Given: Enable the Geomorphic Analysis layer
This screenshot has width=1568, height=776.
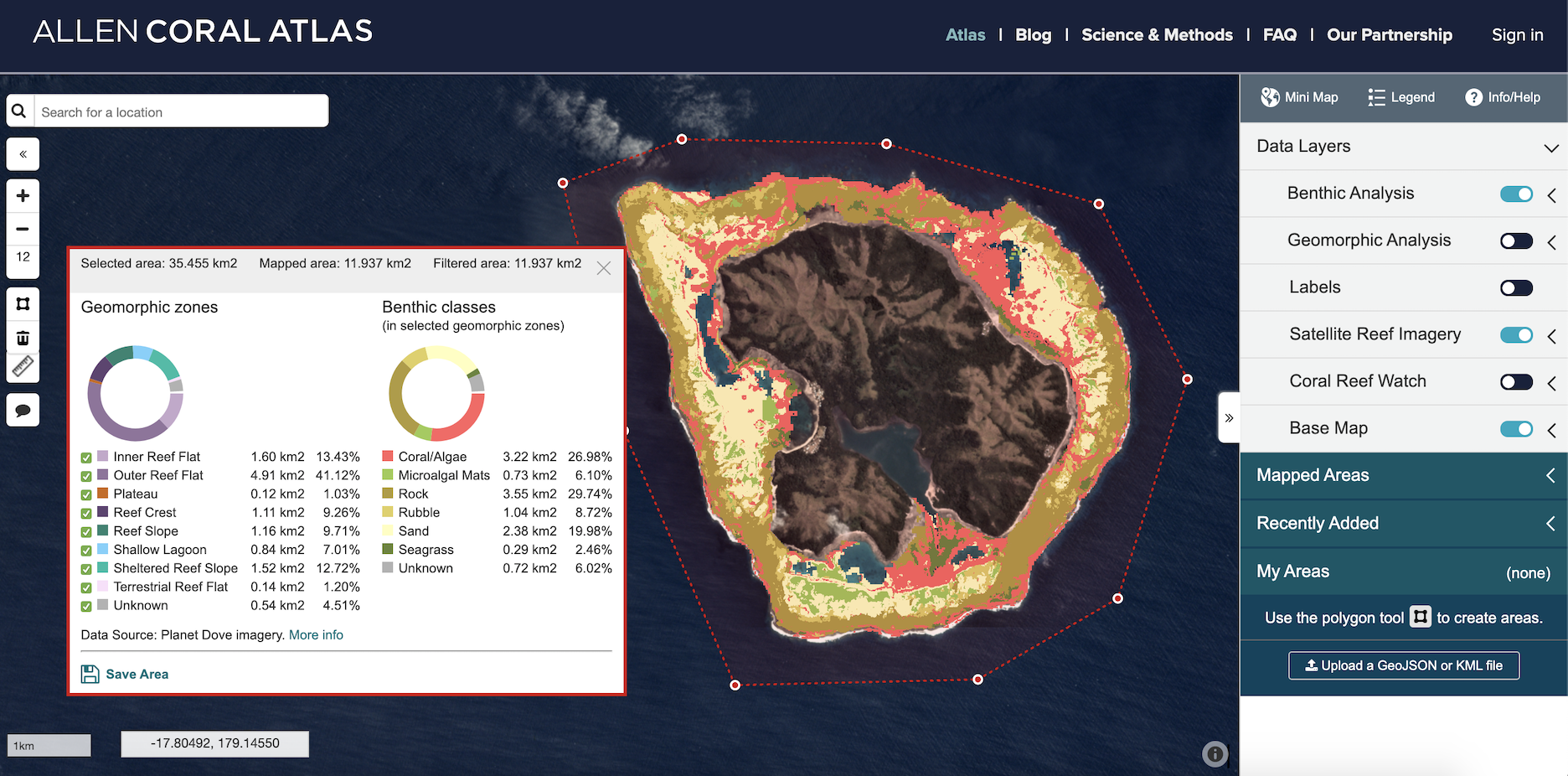Looking at the screenshot, I should tap(1516, 241).
